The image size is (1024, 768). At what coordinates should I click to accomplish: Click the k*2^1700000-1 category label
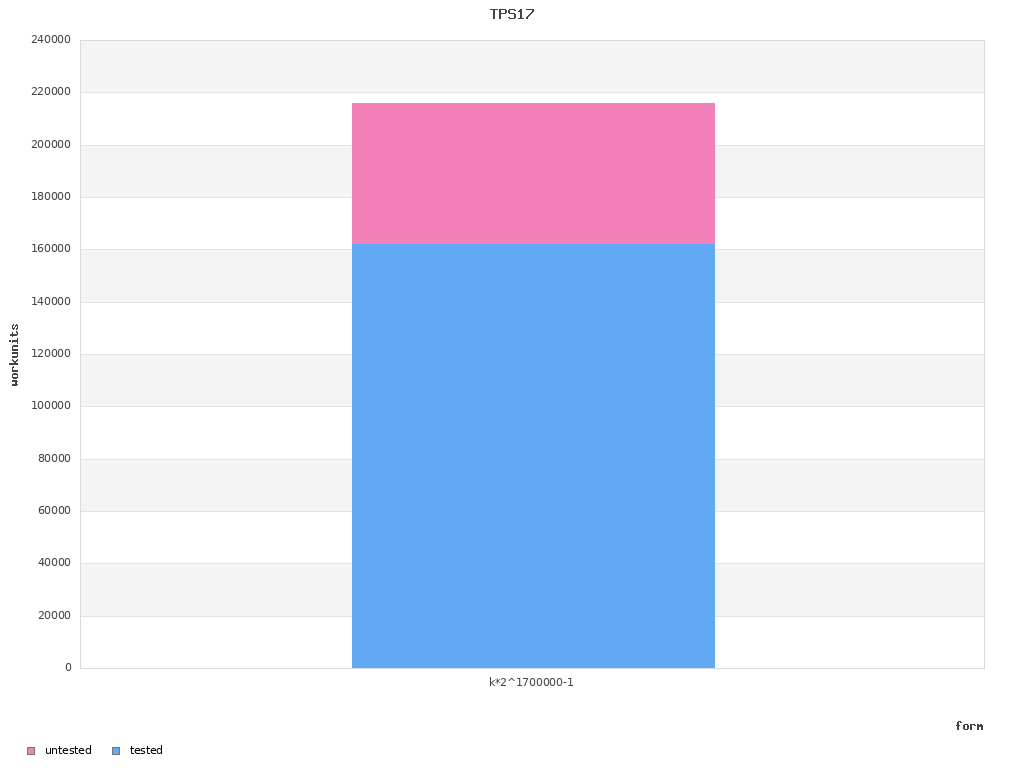(x=531, y=682)
